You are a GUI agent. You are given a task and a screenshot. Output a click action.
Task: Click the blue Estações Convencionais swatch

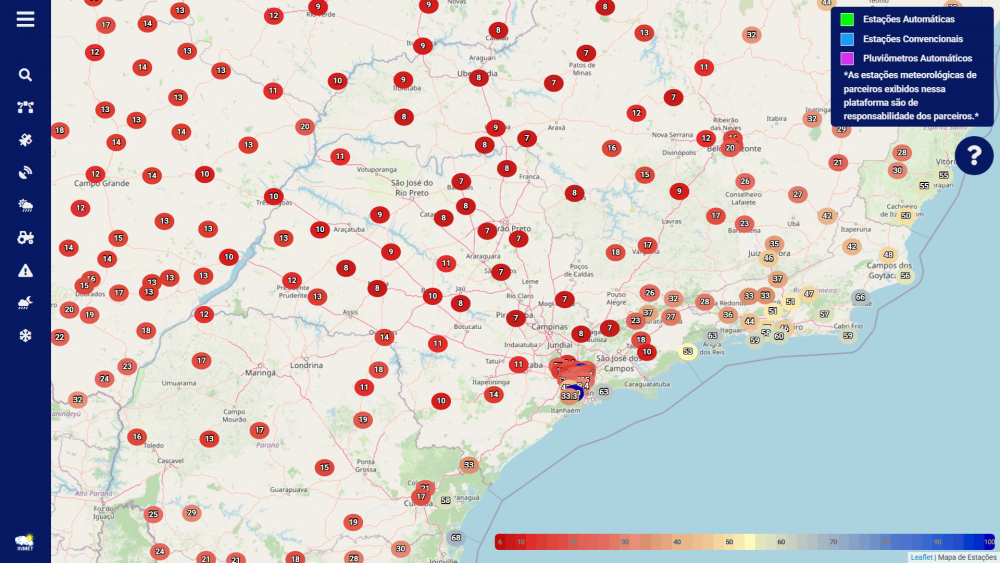[x=847, y=39]
